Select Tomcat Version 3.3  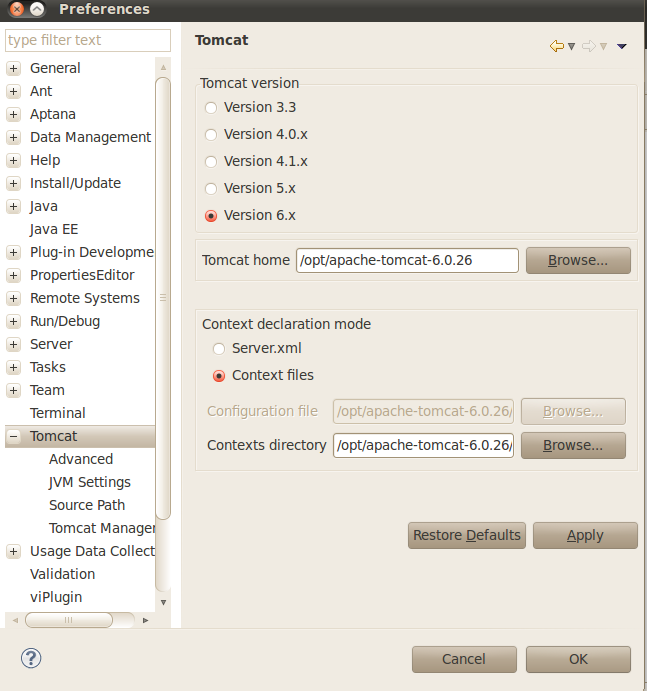[211, 108]
